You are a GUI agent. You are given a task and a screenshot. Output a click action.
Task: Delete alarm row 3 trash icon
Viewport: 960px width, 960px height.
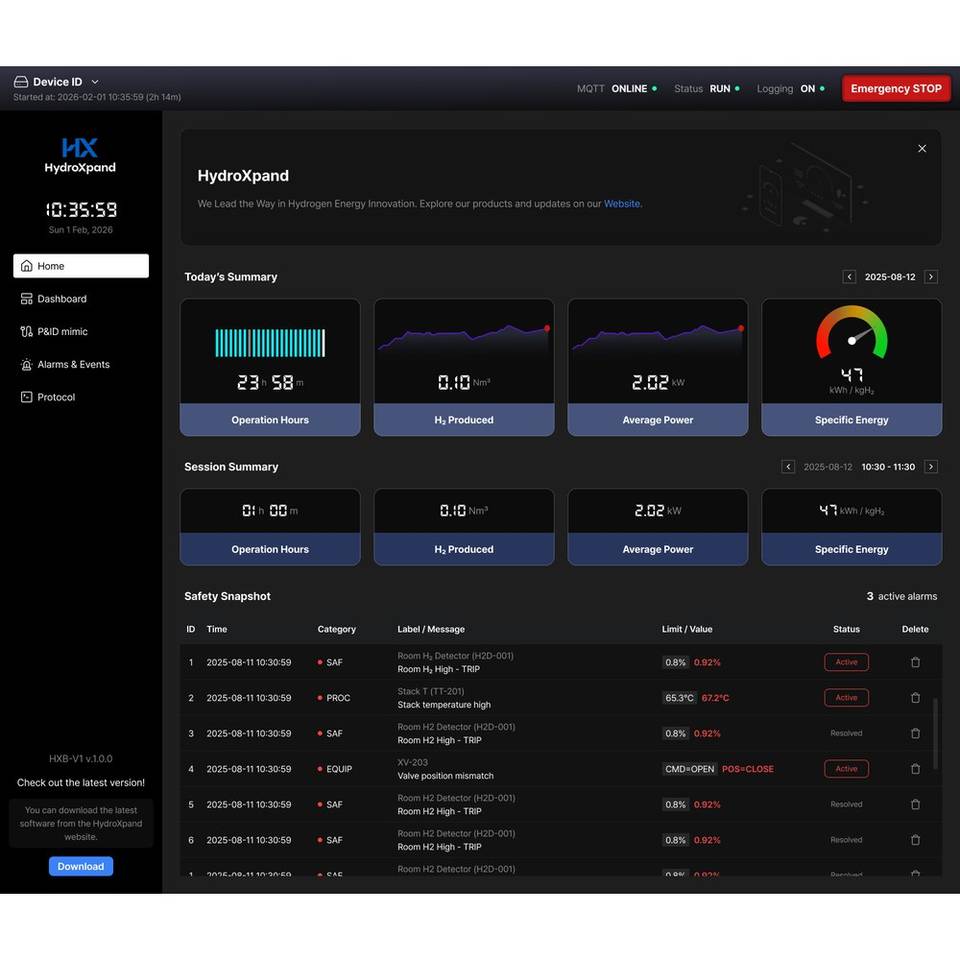click(915, 733)
